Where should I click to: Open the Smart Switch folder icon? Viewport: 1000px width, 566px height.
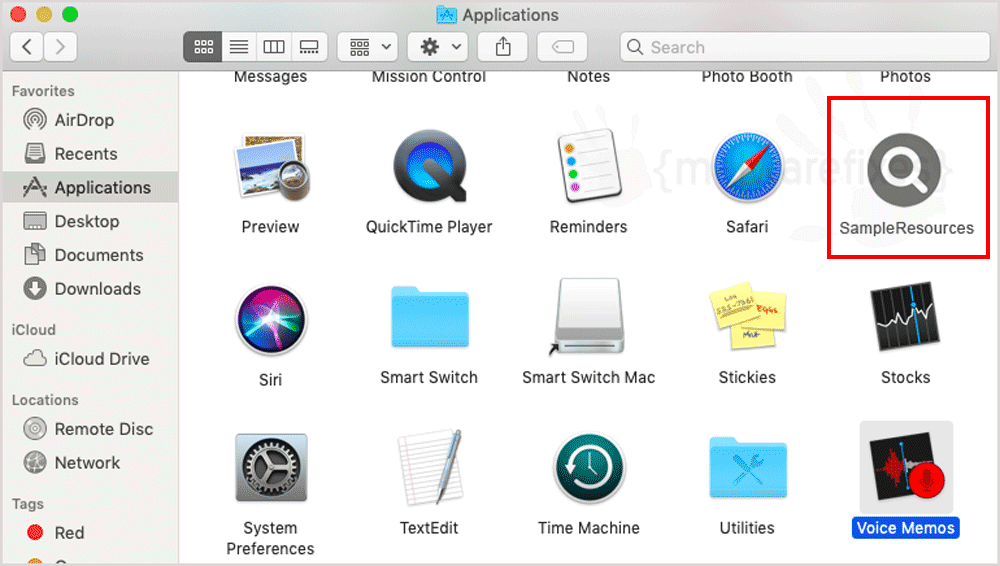coord(430,317)
